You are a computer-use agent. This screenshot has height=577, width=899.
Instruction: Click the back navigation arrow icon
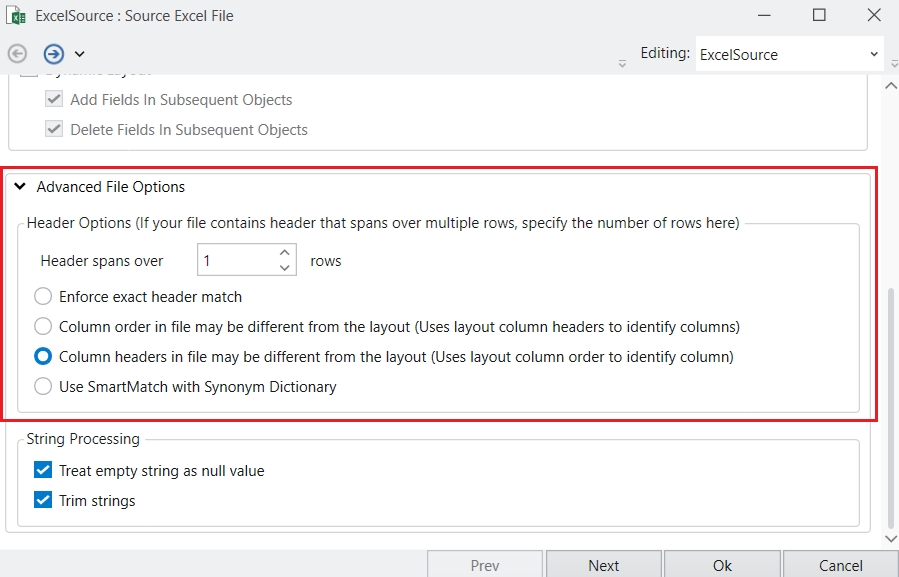coord(17,54)
